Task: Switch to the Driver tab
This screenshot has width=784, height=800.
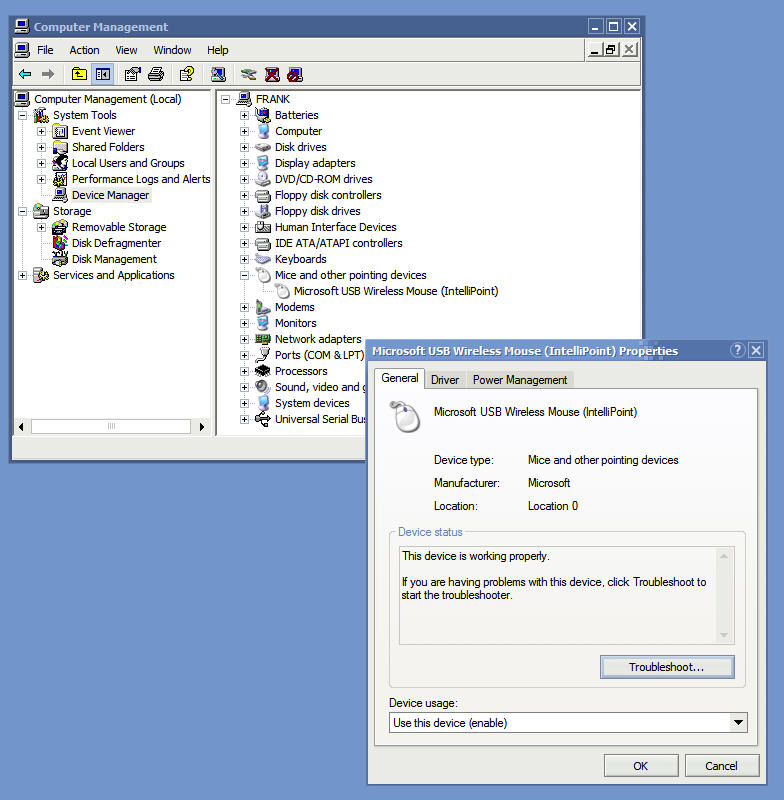Action: click(445, 380)
